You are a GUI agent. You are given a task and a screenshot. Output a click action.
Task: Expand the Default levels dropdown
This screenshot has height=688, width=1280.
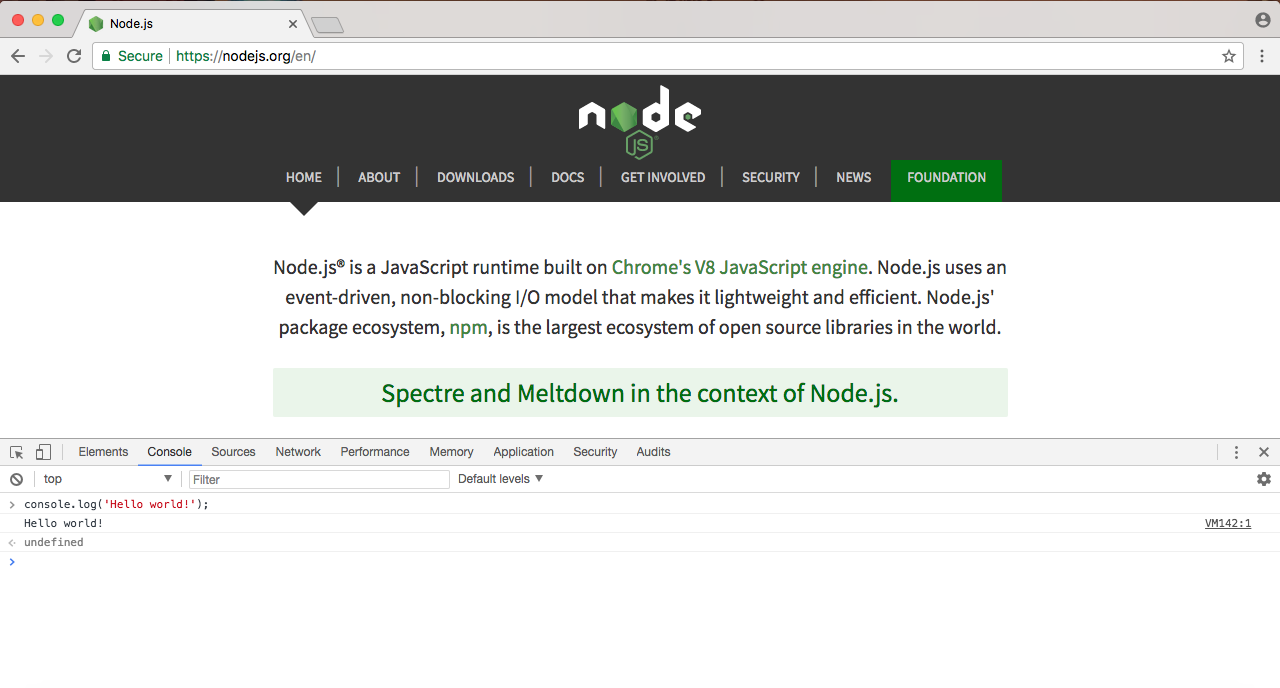tap(500, 479)
